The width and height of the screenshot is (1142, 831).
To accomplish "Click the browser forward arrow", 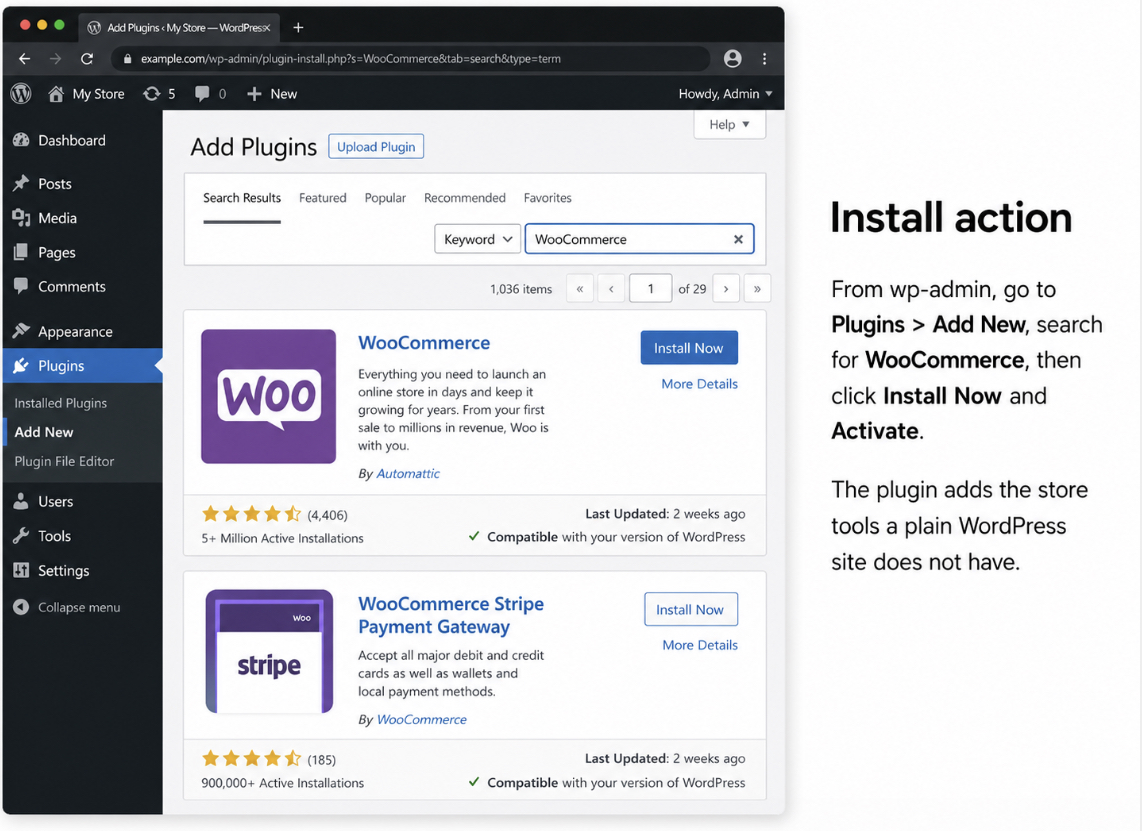I will click(x=55, y=58).
